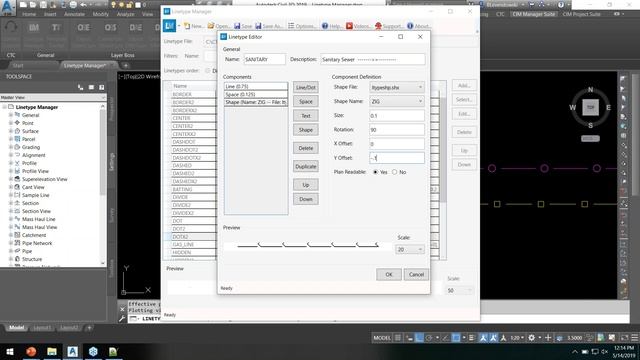Select the Space (0.125) component
This screenshot has height=360, width=640.
point(256,94)
